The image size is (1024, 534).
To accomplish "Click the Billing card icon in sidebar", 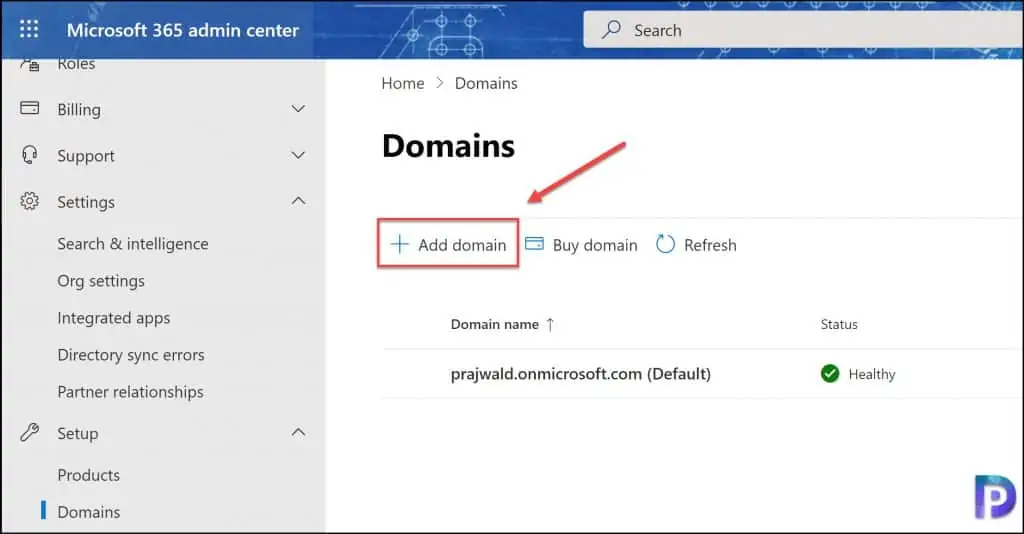I will point(29,108).
